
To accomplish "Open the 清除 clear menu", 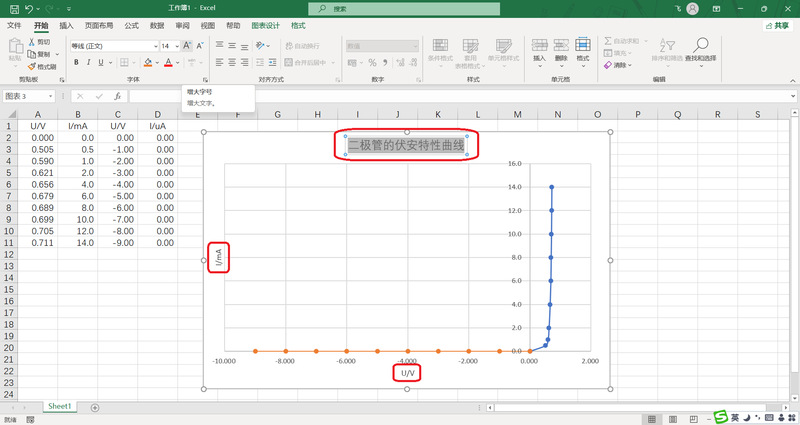I will tap(618, 65).
